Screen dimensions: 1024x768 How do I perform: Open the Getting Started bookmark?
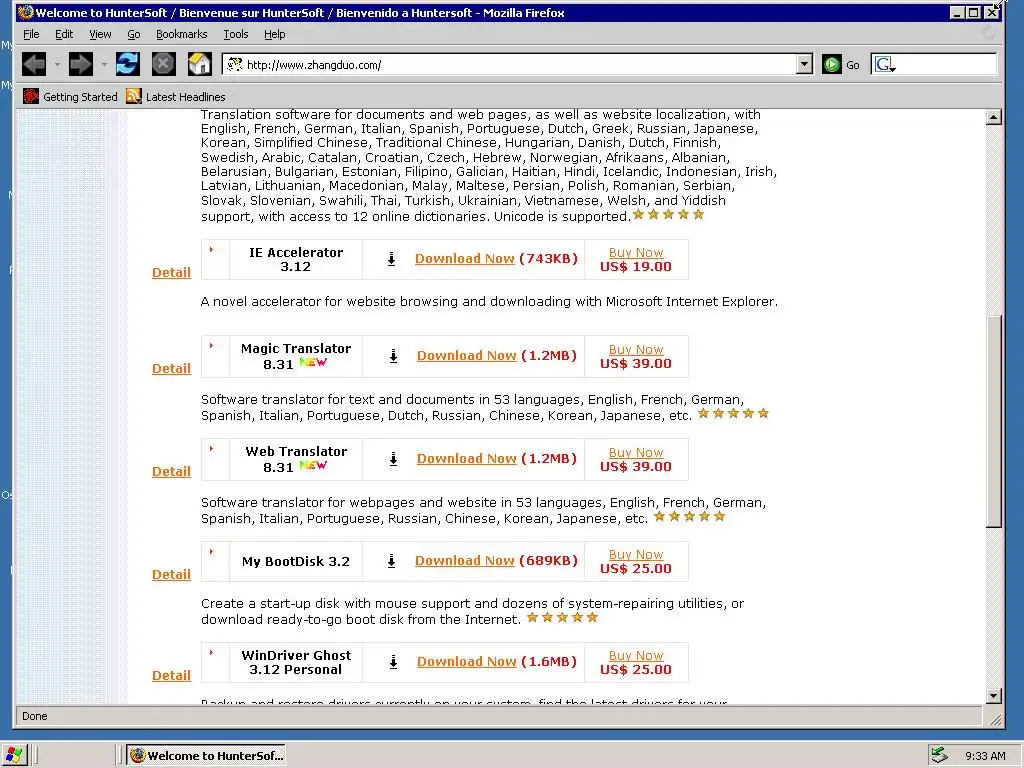tap(71, 97)
